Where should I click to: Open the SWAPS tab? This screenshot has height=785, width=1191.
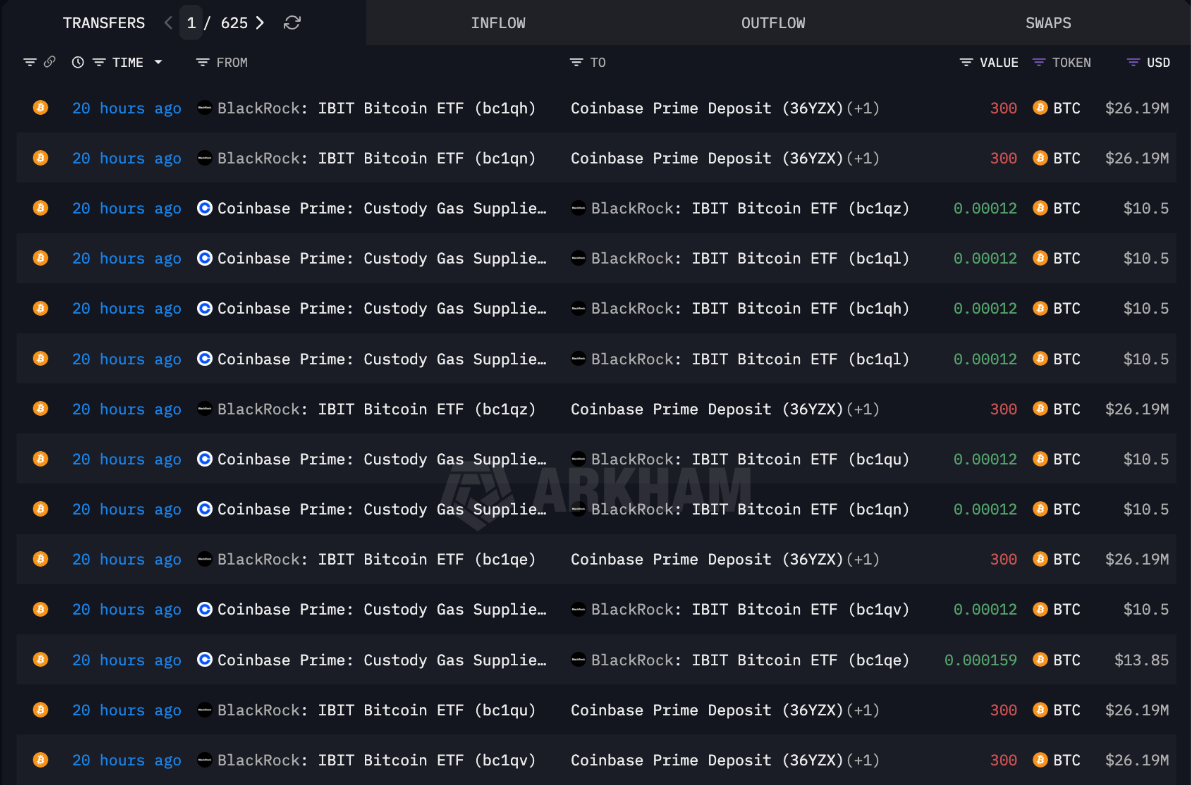coord(1048,23)
